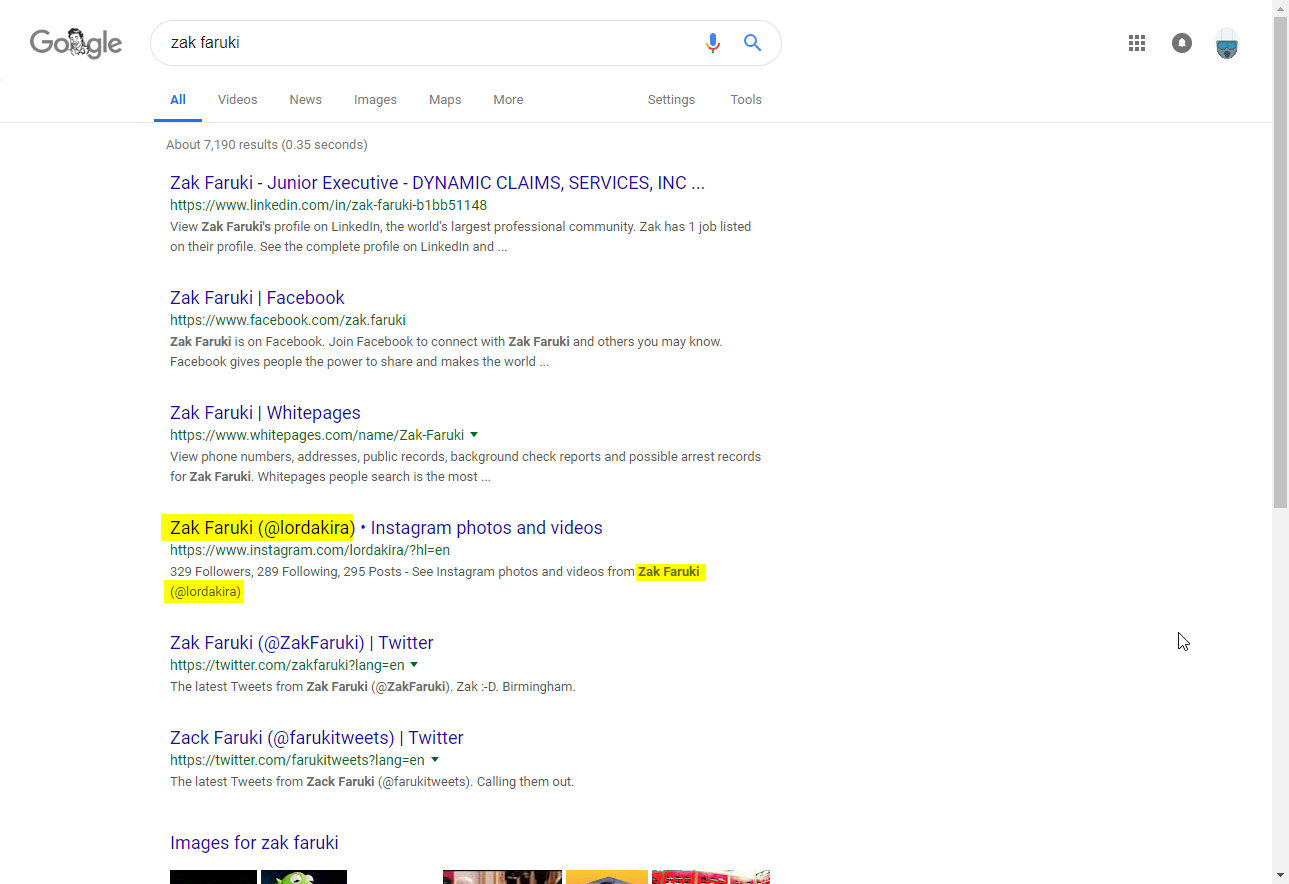Switch to the Maps tab

(445, 100)
